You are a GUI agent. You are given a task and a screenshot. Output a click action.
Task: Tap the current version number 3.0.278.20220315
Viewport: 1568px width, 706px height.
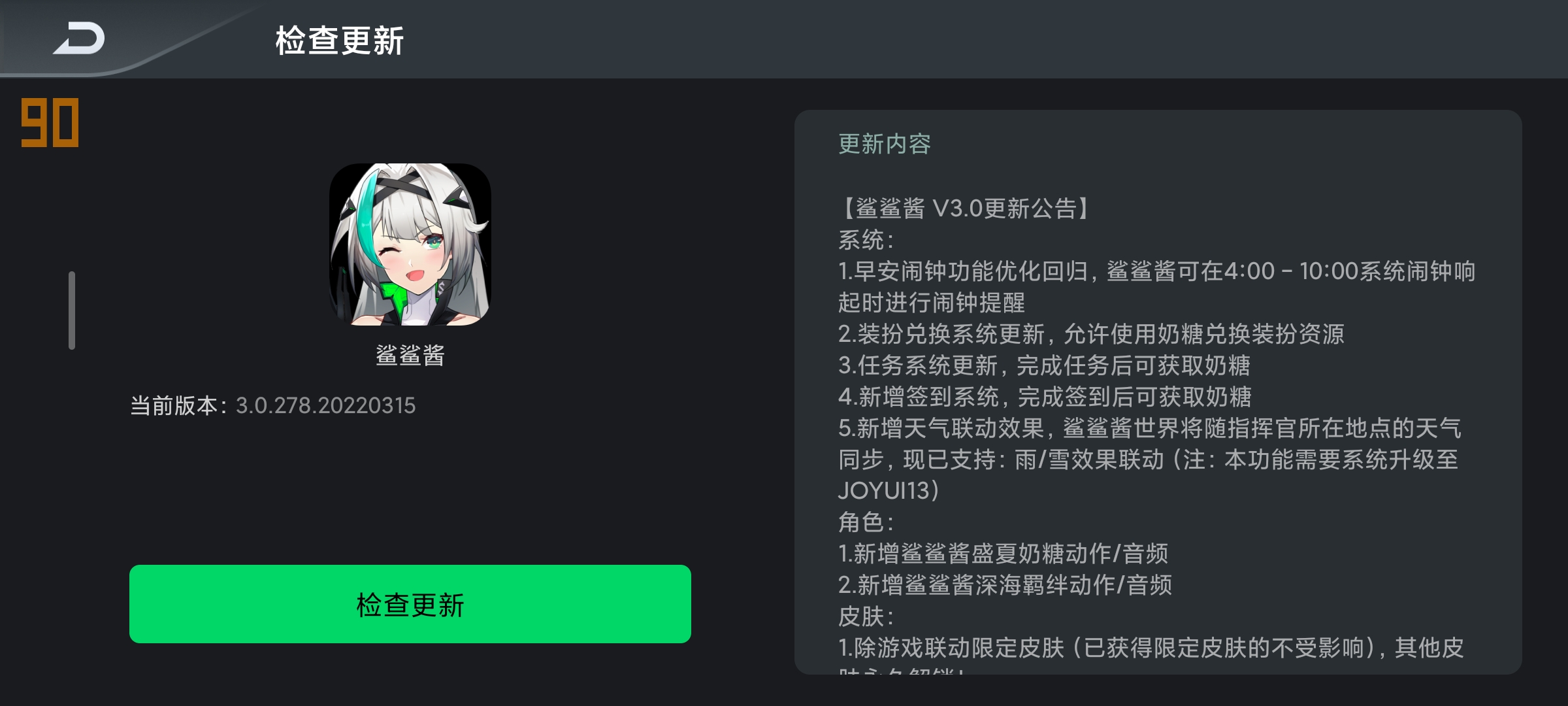(x=325, y=405)
